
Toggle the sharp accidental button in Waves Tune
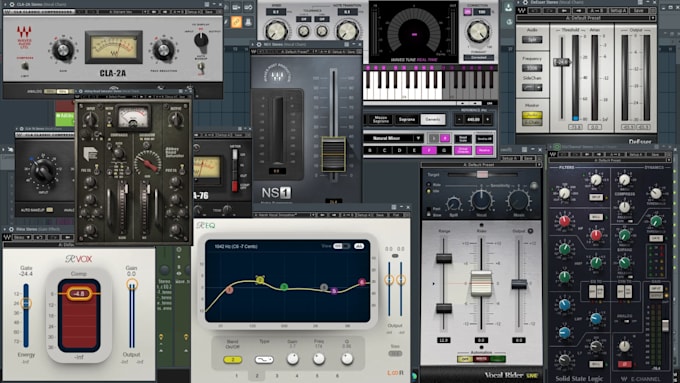(445, 138)
